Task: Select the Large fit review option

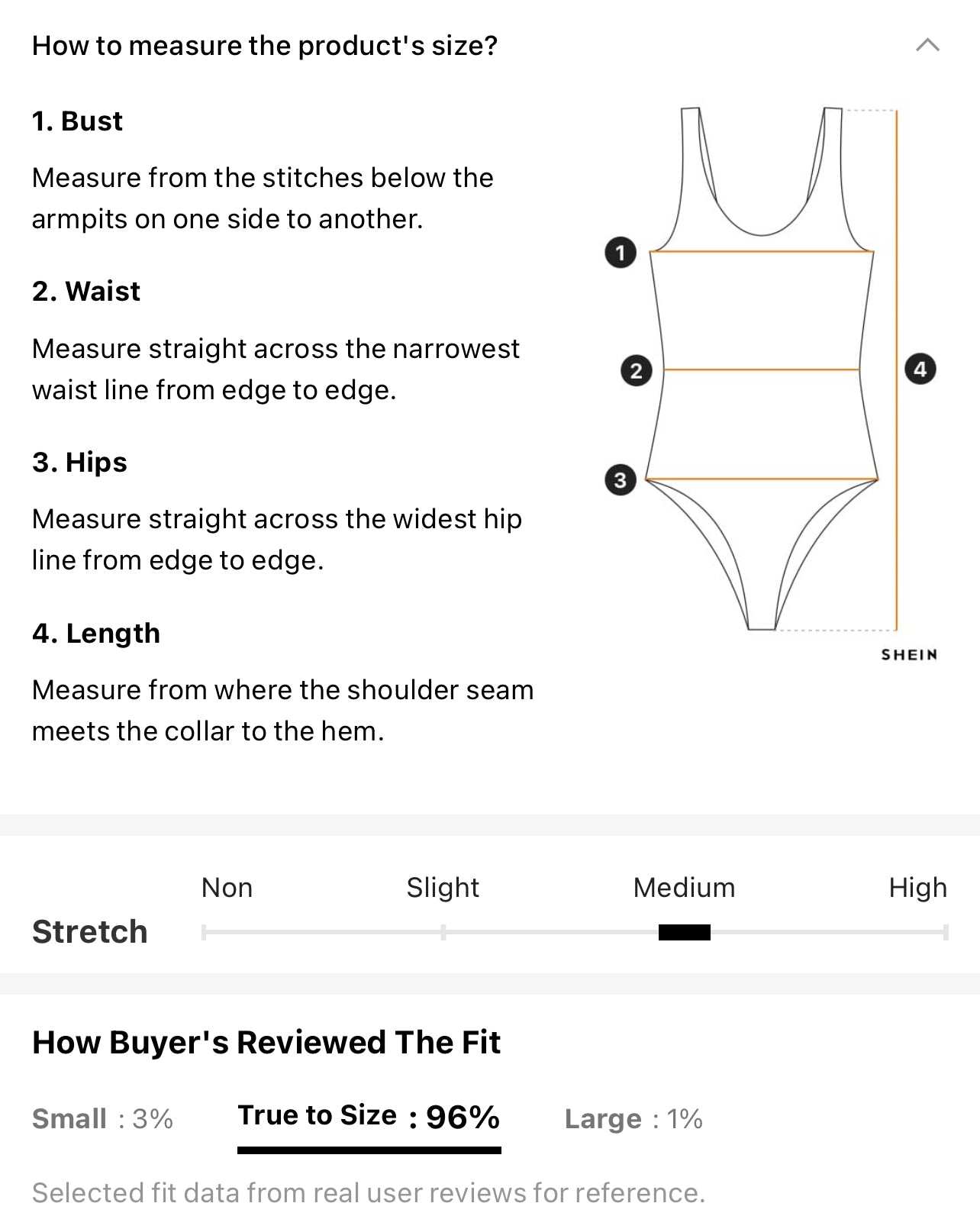Action: [x=633, y=1118]
